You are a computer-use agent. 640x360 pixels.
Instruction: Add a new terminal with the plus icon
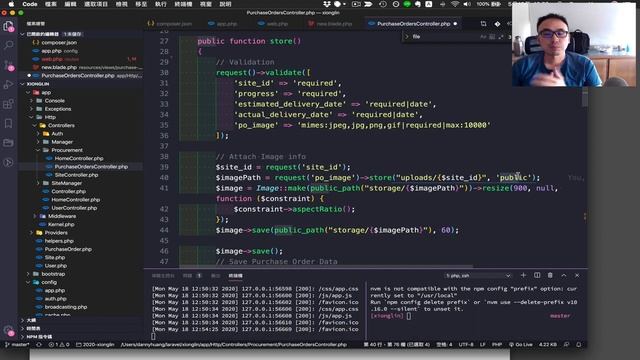coord(523,276)
